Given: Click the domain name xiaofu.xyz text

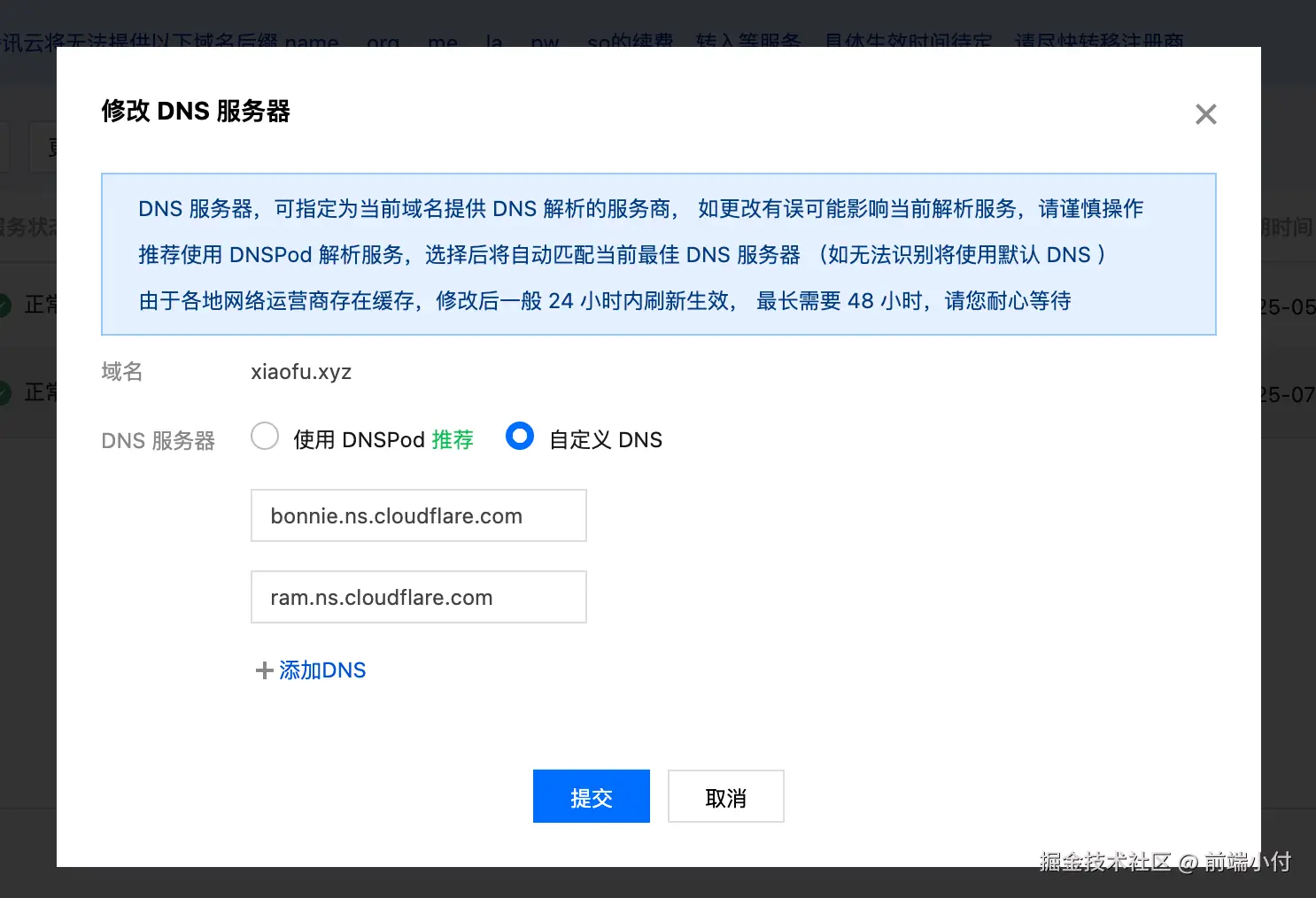Looking at the screenshot, I should (301, 372).
